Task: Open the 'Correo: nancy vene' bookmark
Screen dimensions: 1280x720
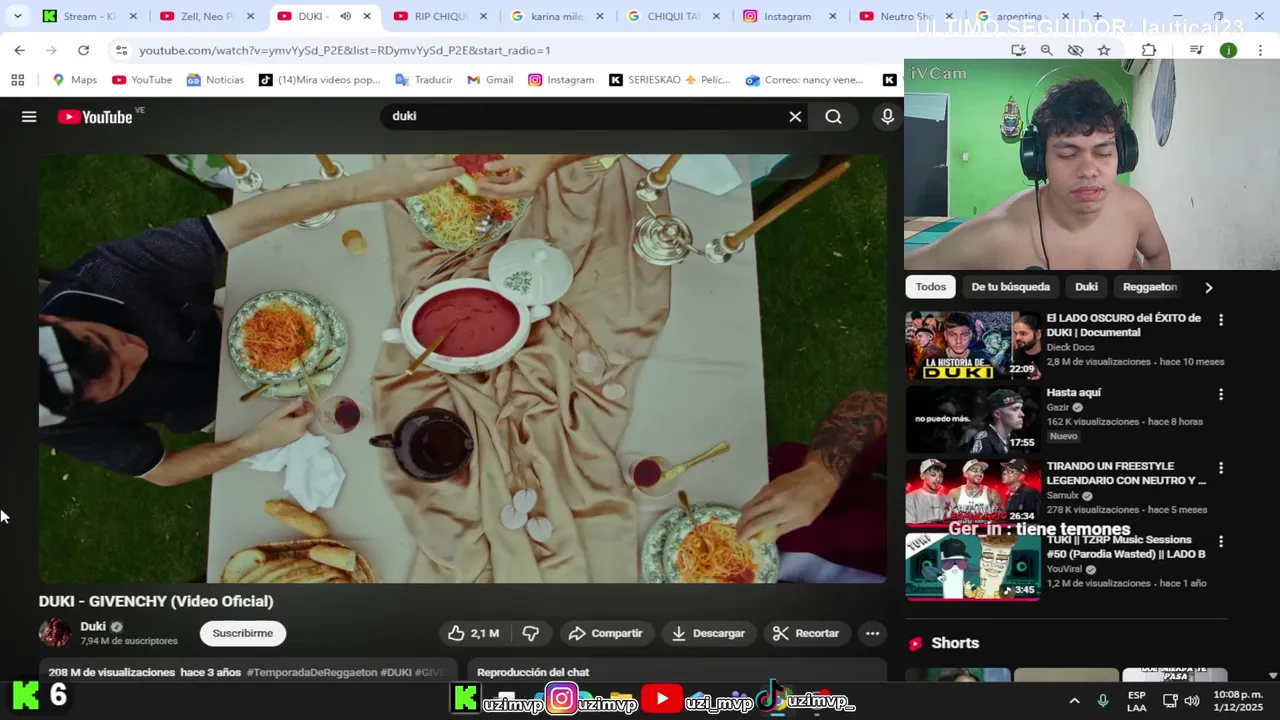Action: (805, 80)
